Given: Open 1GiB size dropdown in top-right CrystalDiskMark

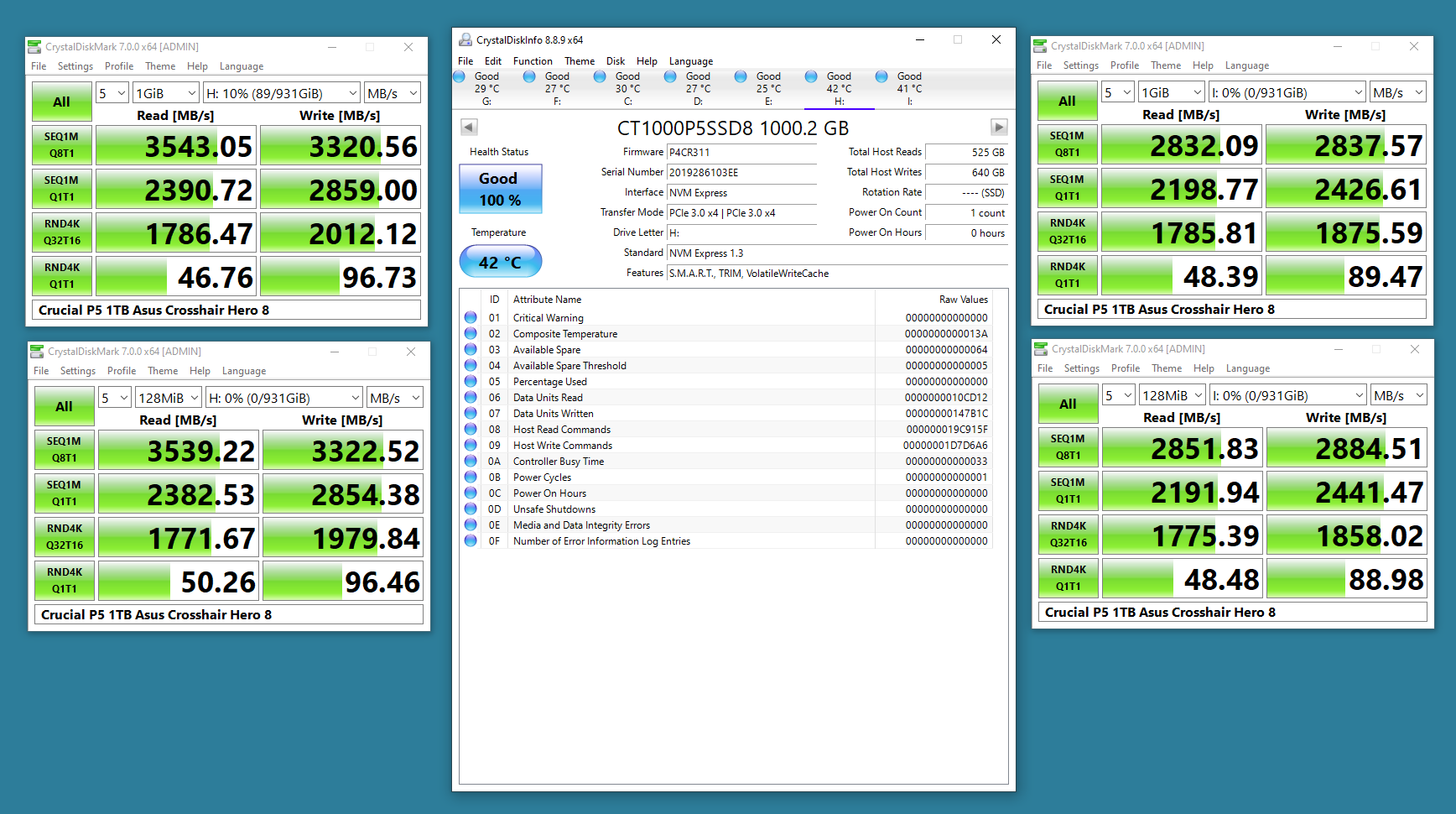Looking at the screenshot, I should 1172,92.
